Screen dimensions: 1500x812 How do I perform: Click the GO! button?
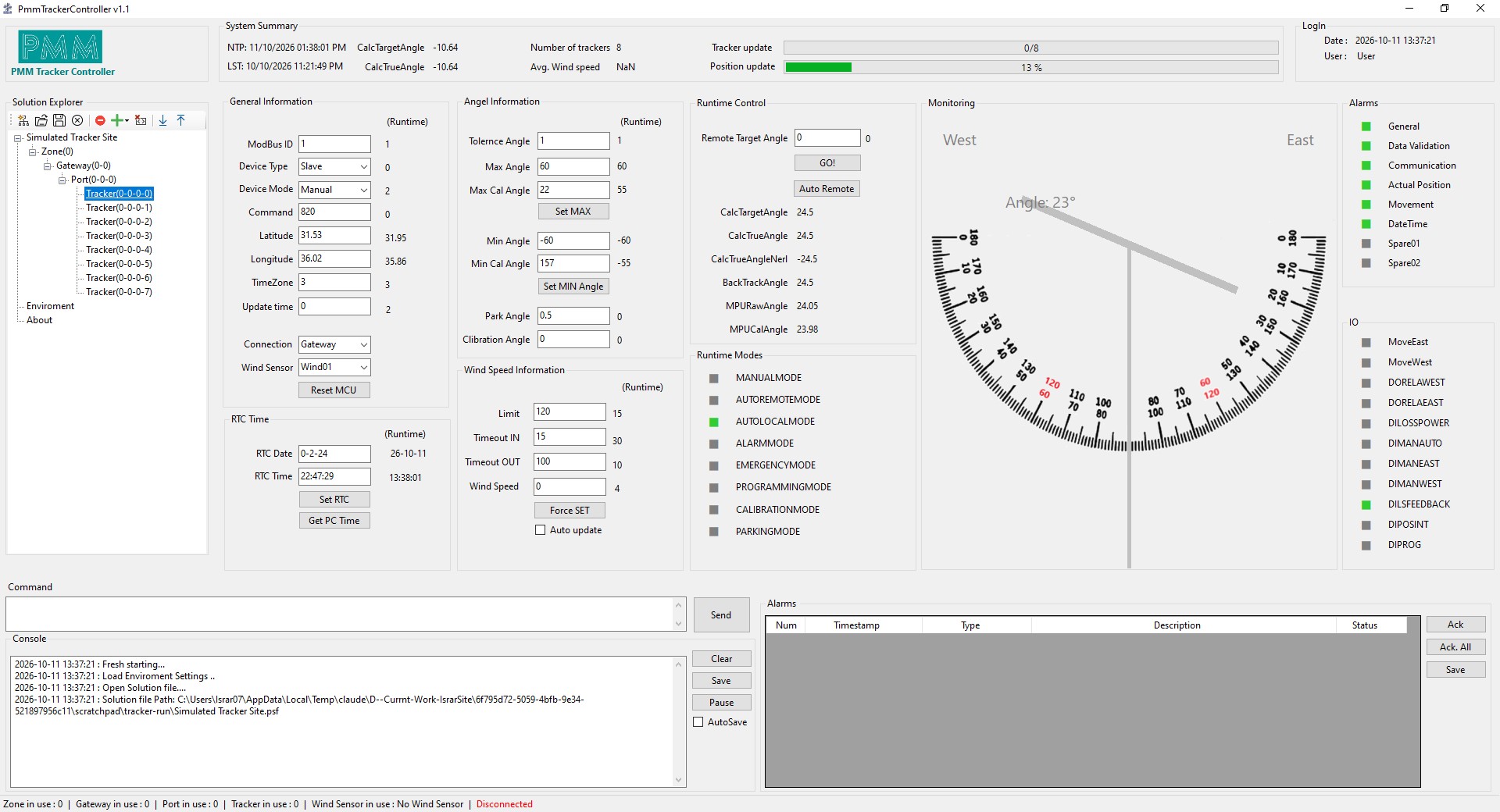tap(827, 163)
